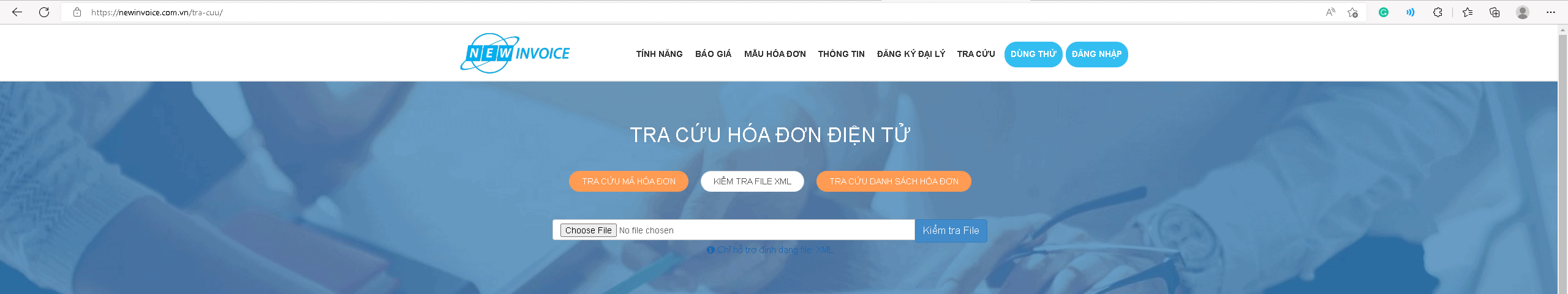Open the BÁO GIÁ menu item
Screen dimensions: 1568x294
[713, 54]
